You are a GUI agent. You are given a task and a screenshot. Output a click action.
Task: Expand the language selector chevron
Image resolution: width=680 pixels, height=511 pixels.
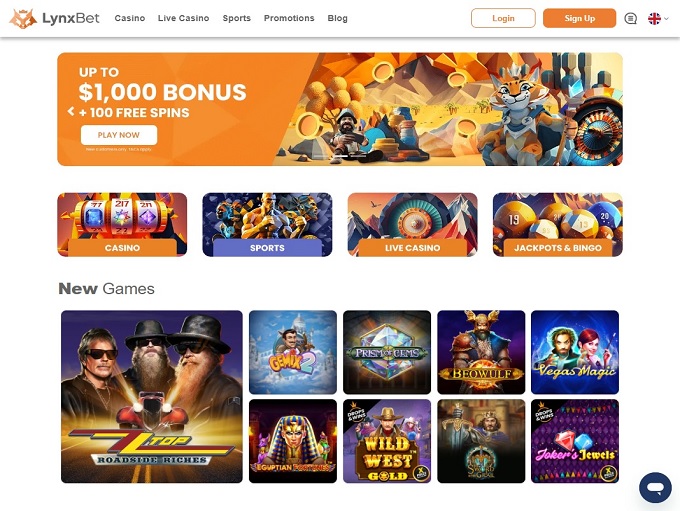point(666,19)
